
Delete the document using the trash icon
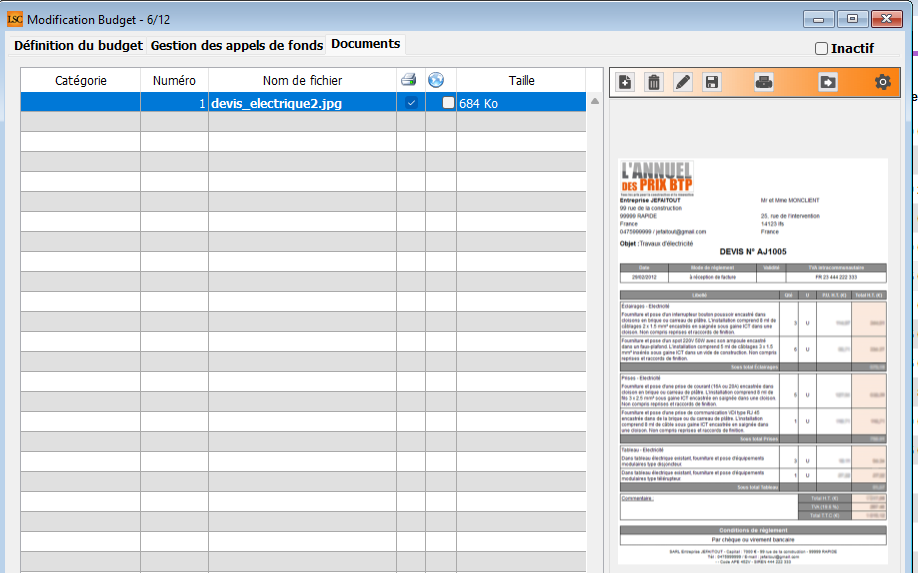[653, 82]
